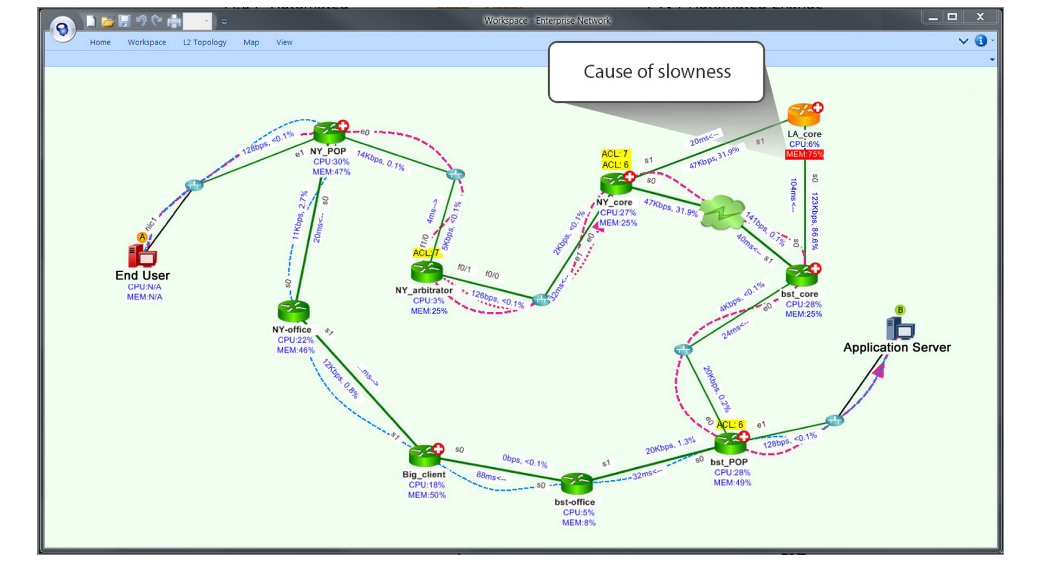Click the 14Kbps, 0.1% link label
Viewport: 1040px width, 562px height.
(x=381, y=160)
